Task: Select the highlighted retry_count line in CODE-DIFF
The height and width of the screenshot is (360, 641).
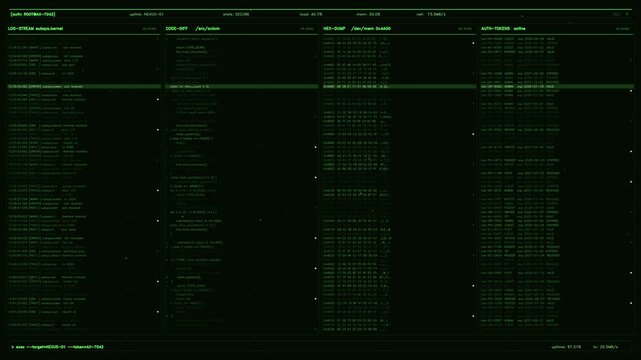Action: 242,87
